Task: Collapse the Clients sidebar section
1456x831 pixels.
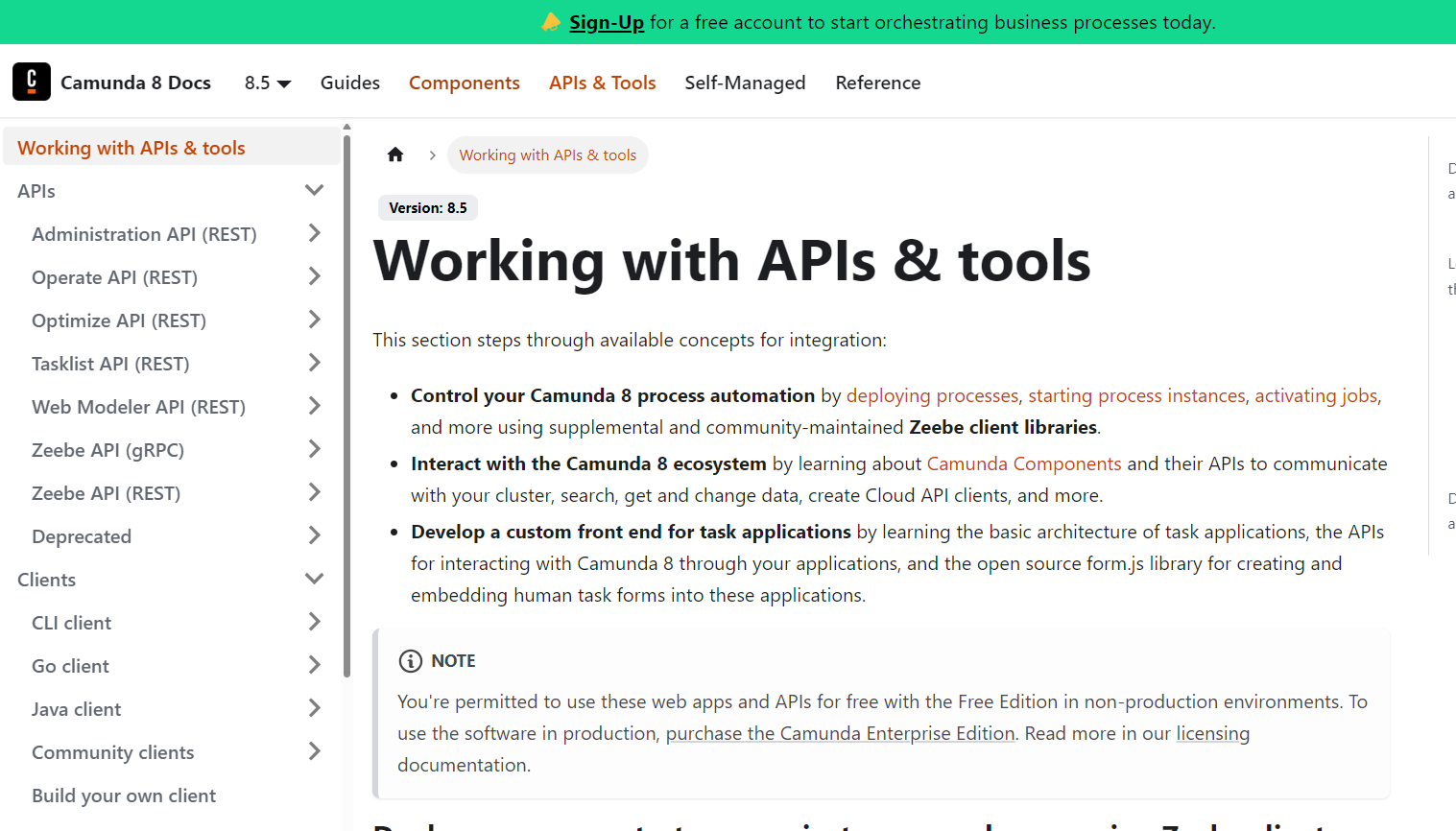Action: (x=314, y=579)
